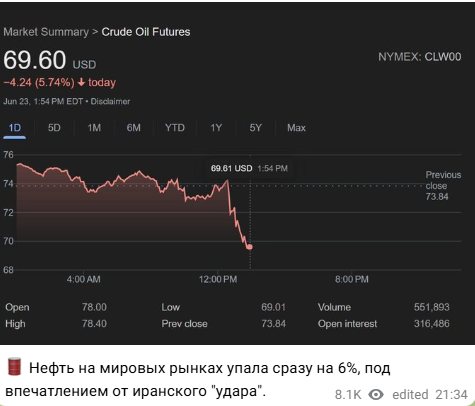Show the 5Y chart range
The image size is (475, 406).
pos(256,128)
